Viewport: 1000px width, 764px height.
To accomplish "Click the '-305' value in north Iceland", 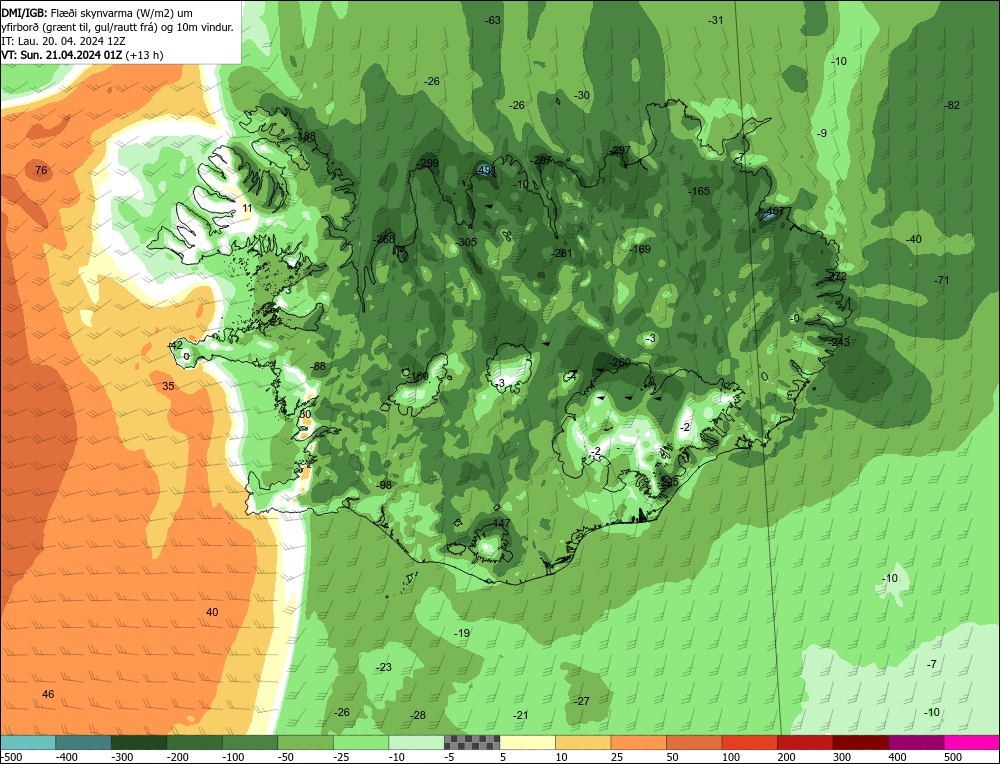I will (x=466, y=242).
